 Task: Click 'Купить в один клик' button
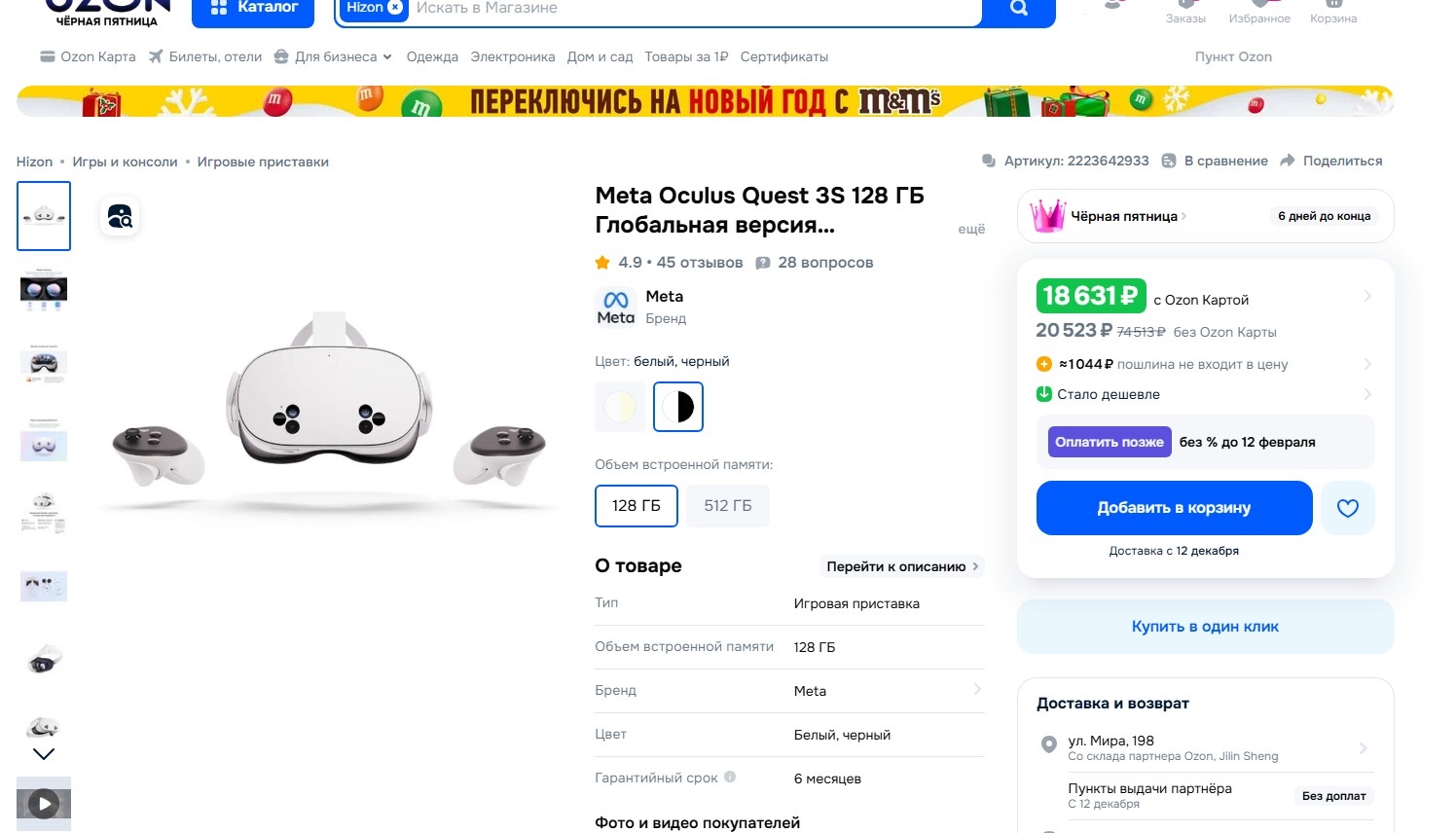1205,627
